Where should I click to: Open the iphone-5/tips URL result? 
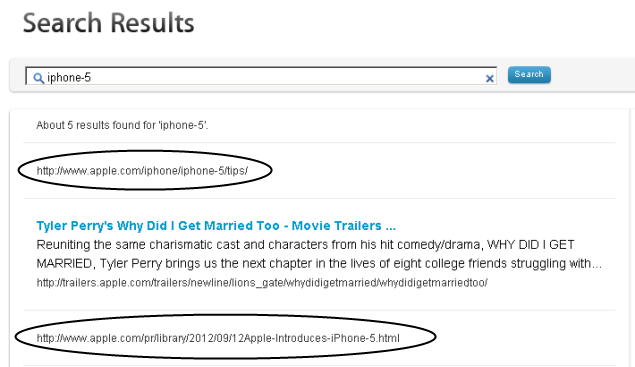[142, 171]
